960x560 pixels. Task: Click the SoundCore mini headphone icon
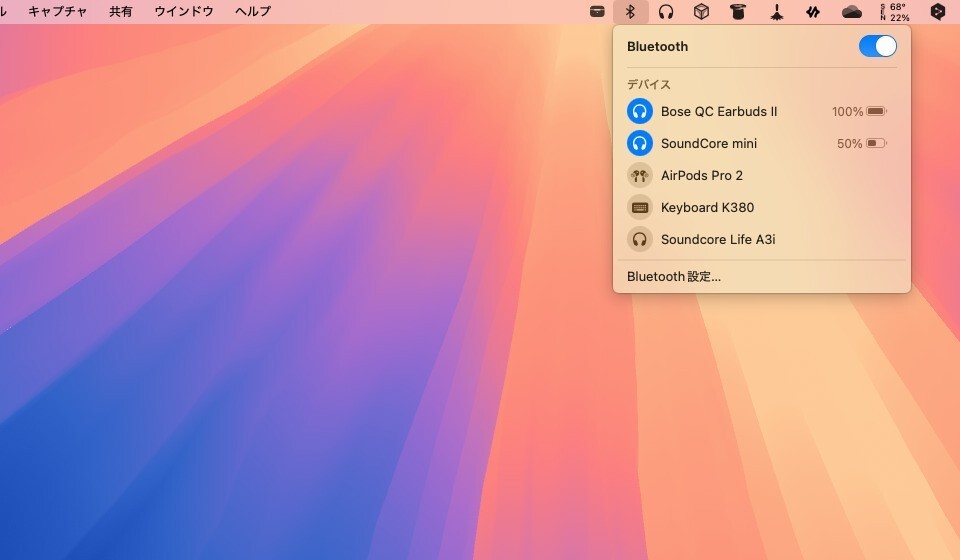click(x=640, y=143)
